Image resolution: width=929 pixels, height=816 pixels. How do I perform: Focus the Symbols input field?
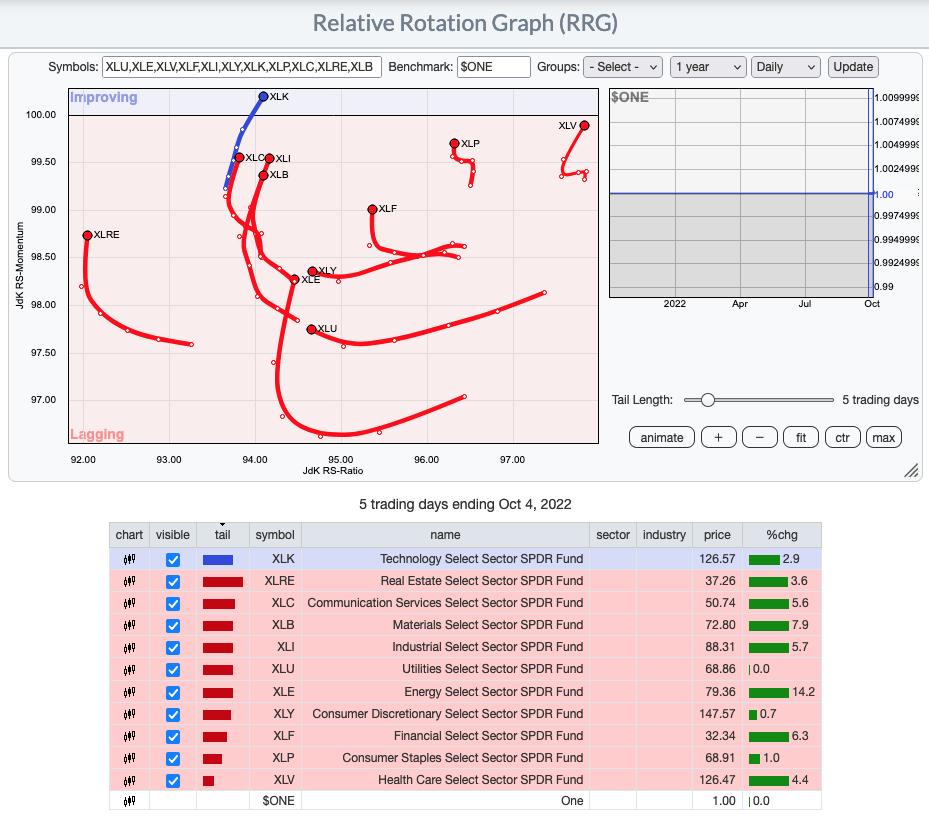(242, 67)
